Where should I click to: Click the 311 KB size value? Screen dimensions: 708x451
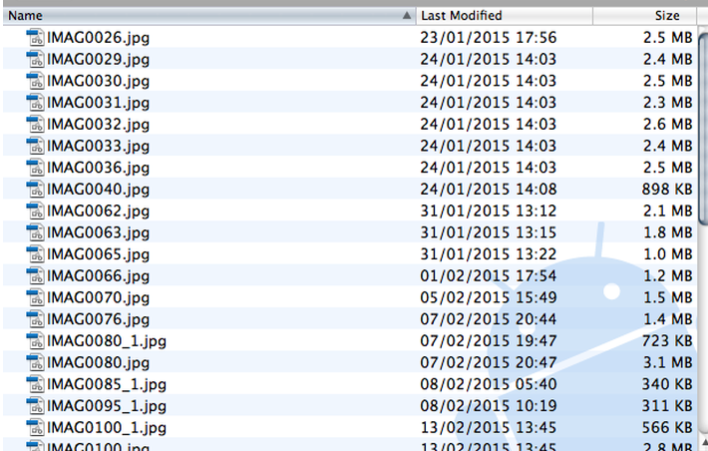(x=667, y=406)
